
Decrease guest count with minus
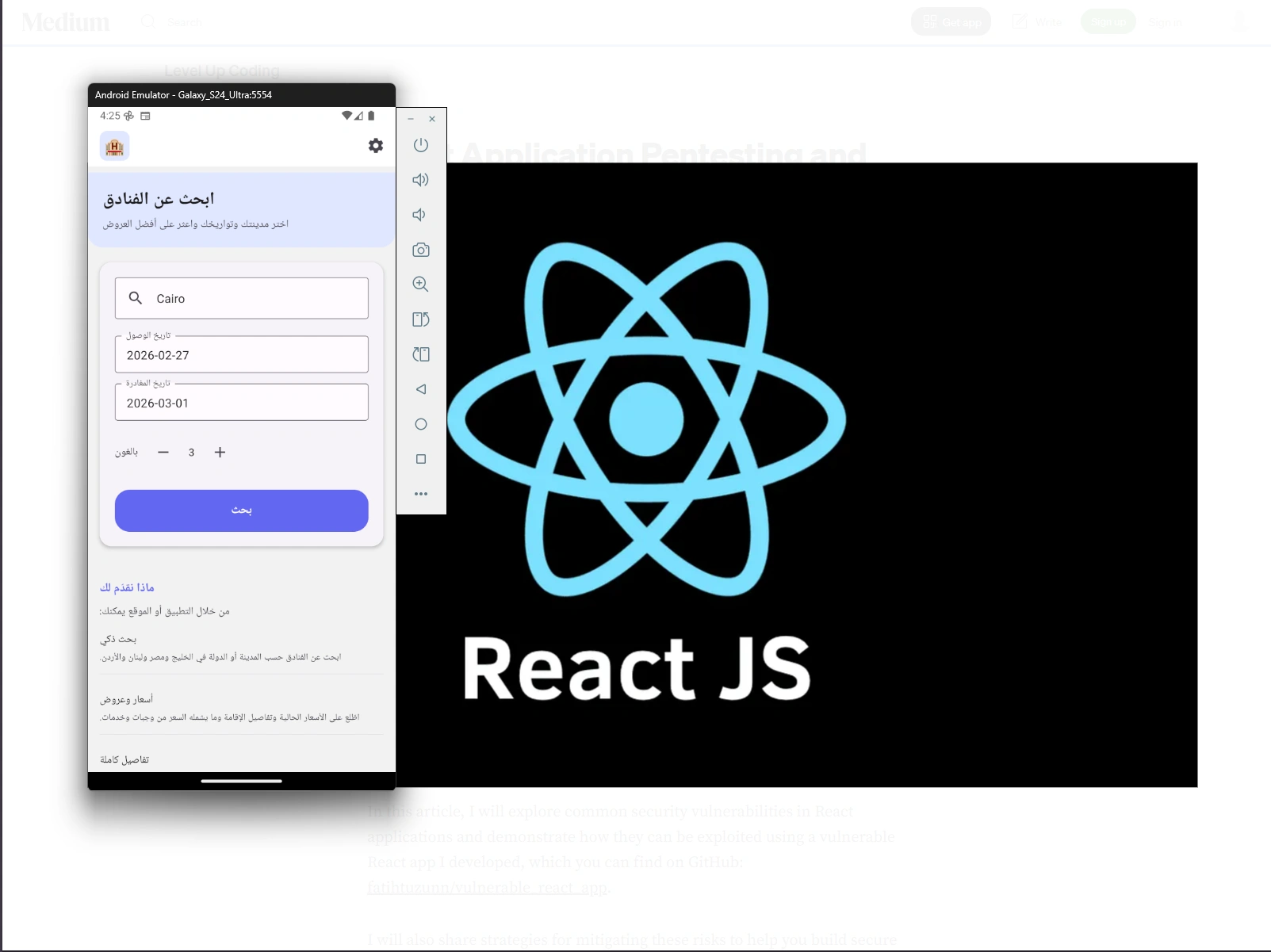163,452
